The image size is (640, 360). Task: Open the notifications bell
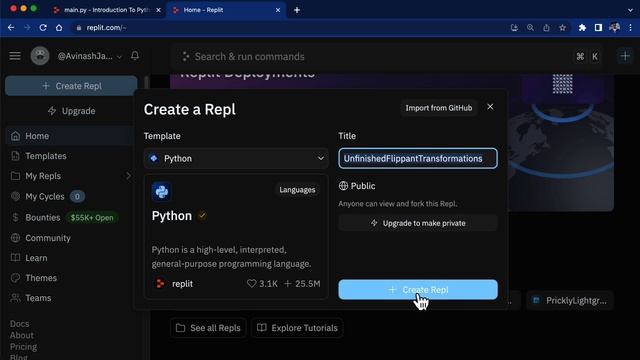[x=135, y=56]
